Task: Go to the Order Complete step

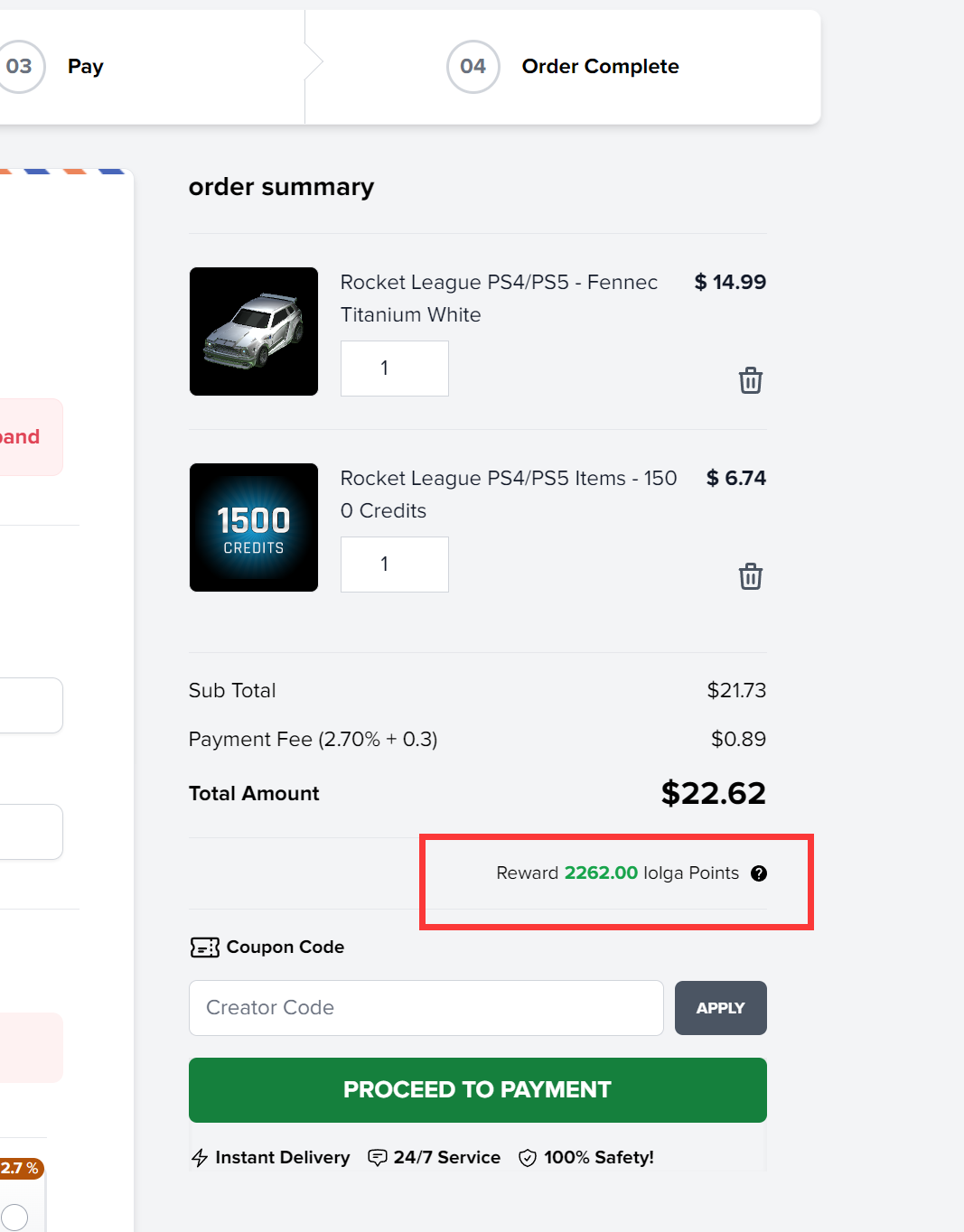Action: point(601,67)
